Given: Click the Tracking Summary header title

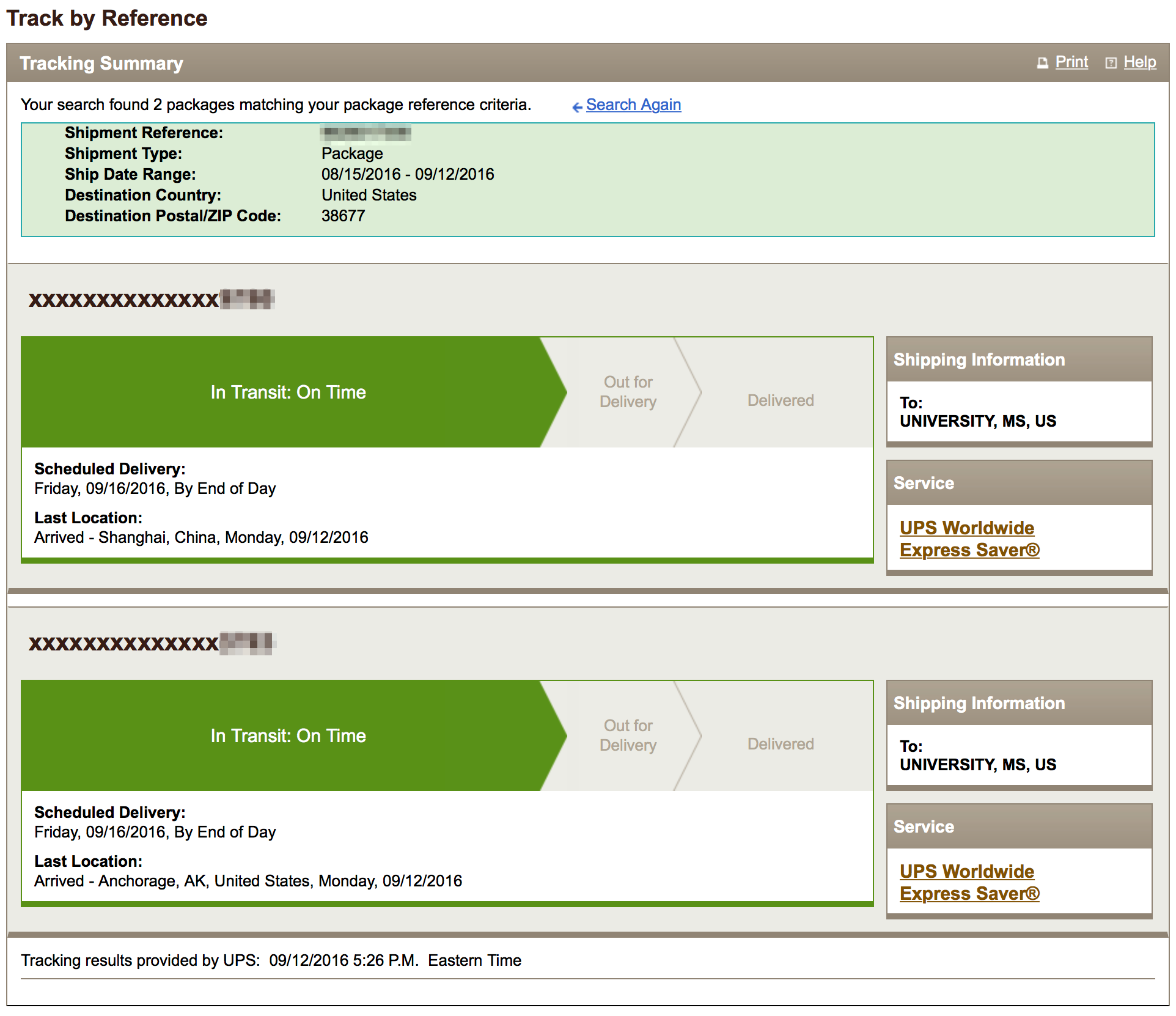Looking at the screenshot, I should 101,64.
